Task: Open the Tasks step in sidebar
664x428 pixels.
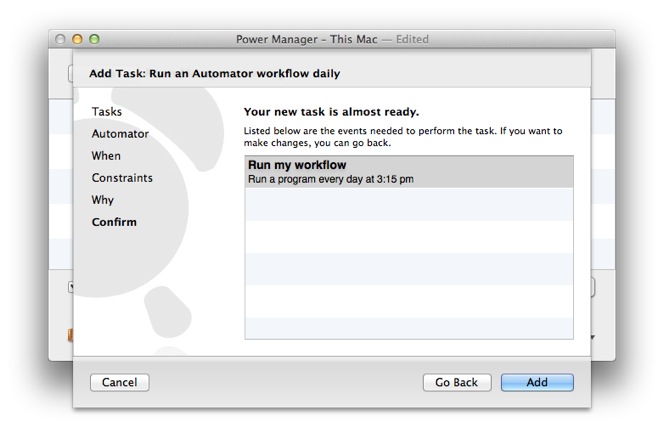Action: coord(107,112)
